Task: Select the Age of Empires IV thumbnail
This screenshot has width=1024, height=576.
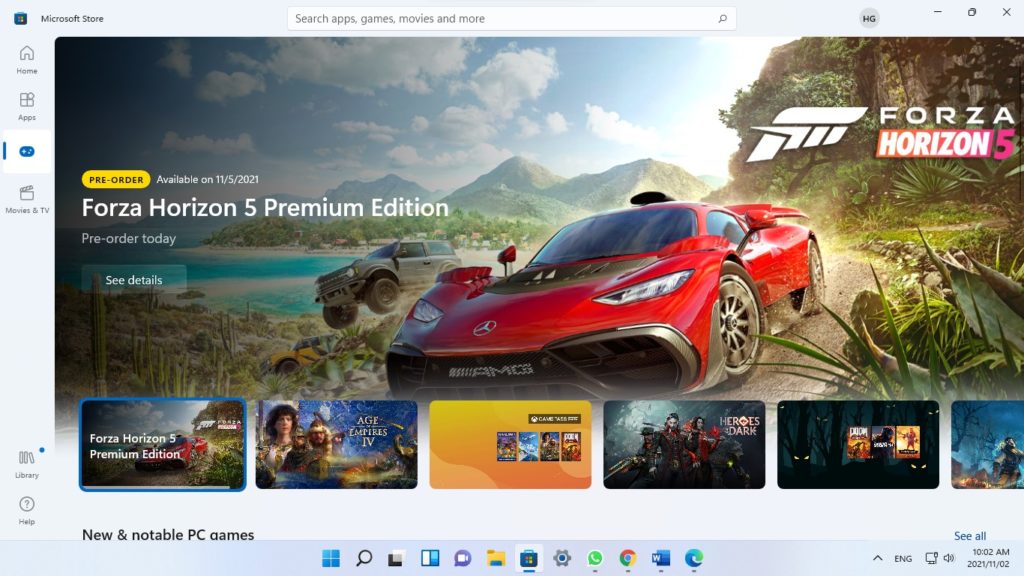Action: tap(336, 444)
